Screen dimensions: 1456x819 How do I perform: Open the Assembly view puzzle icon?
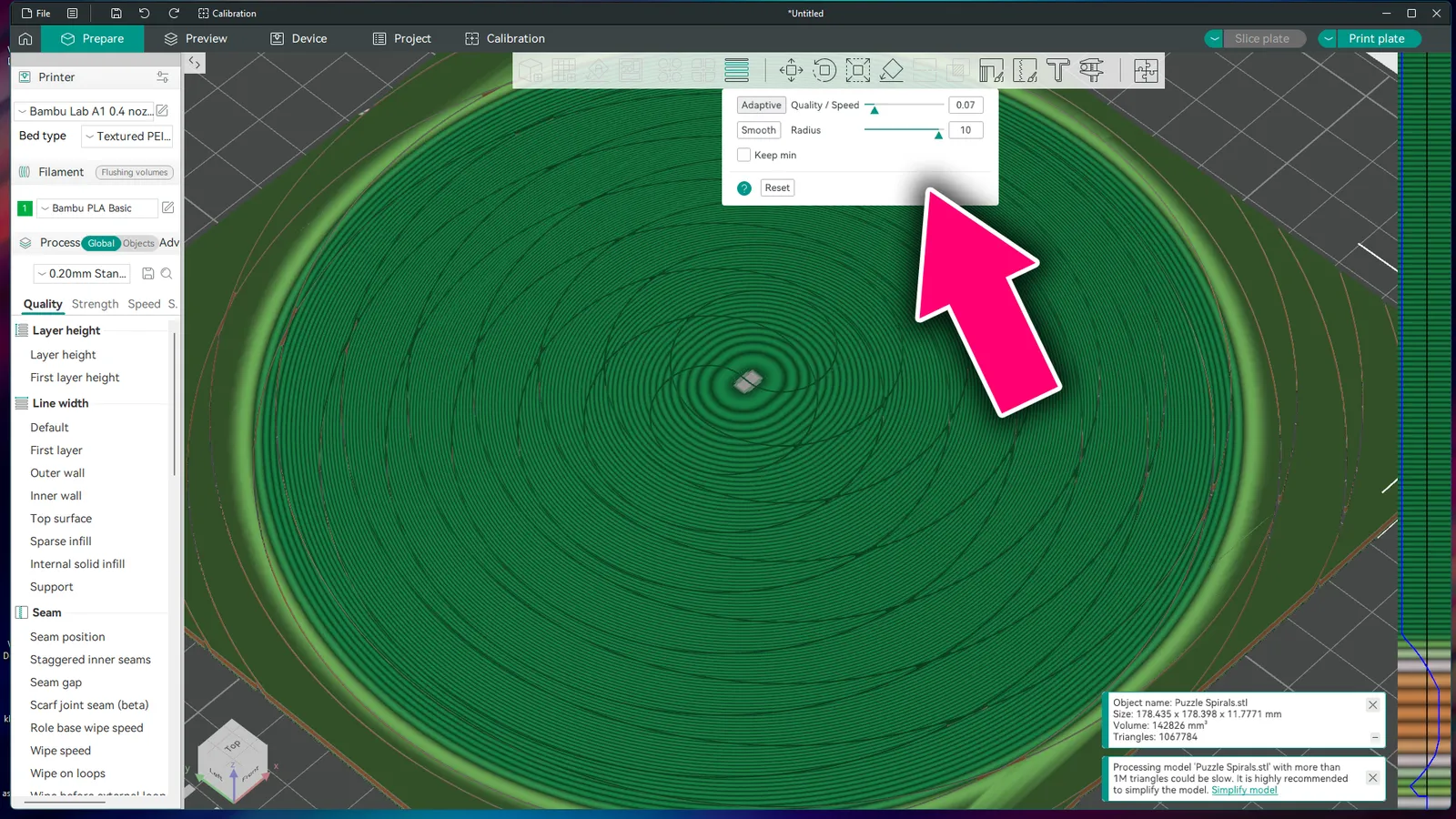[x=1146, y=70]
